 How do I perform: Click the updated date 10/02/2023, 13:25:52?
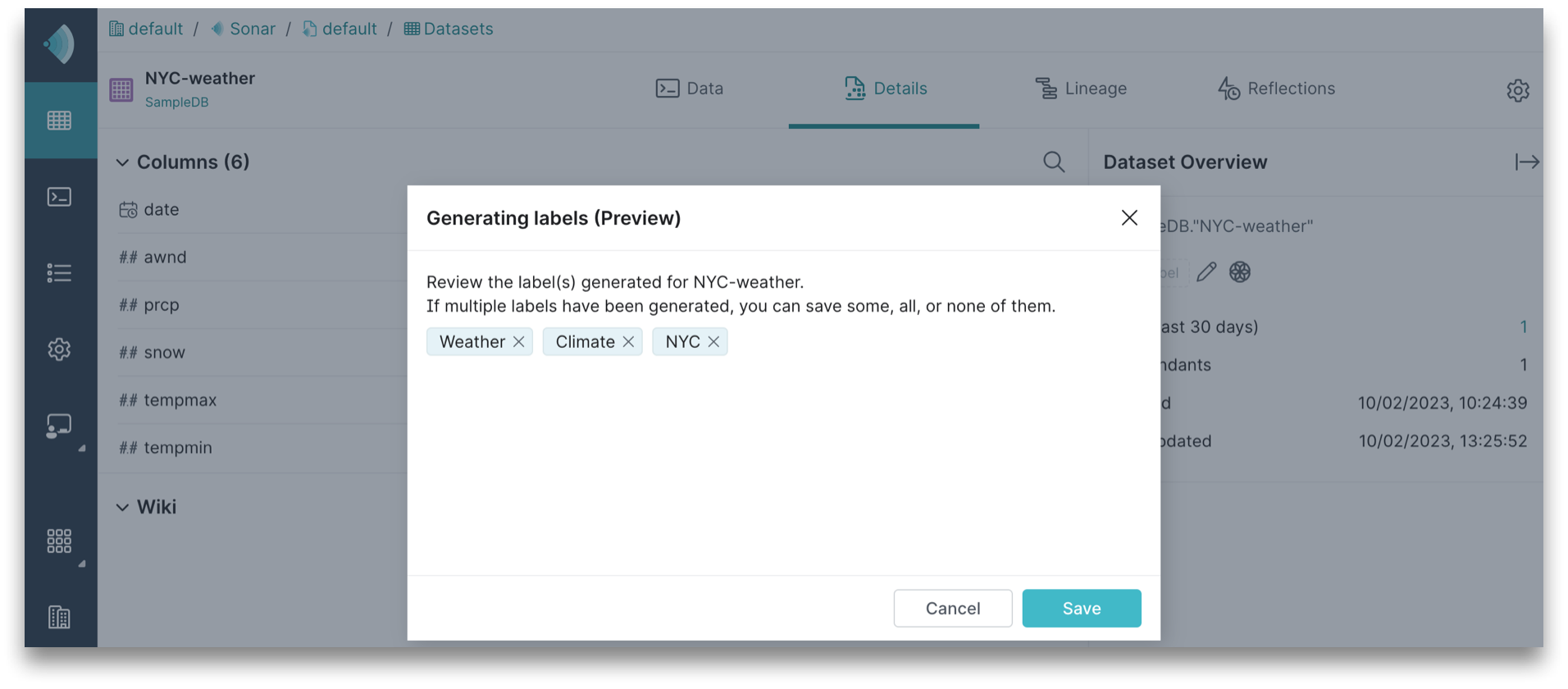(1443, 441)
